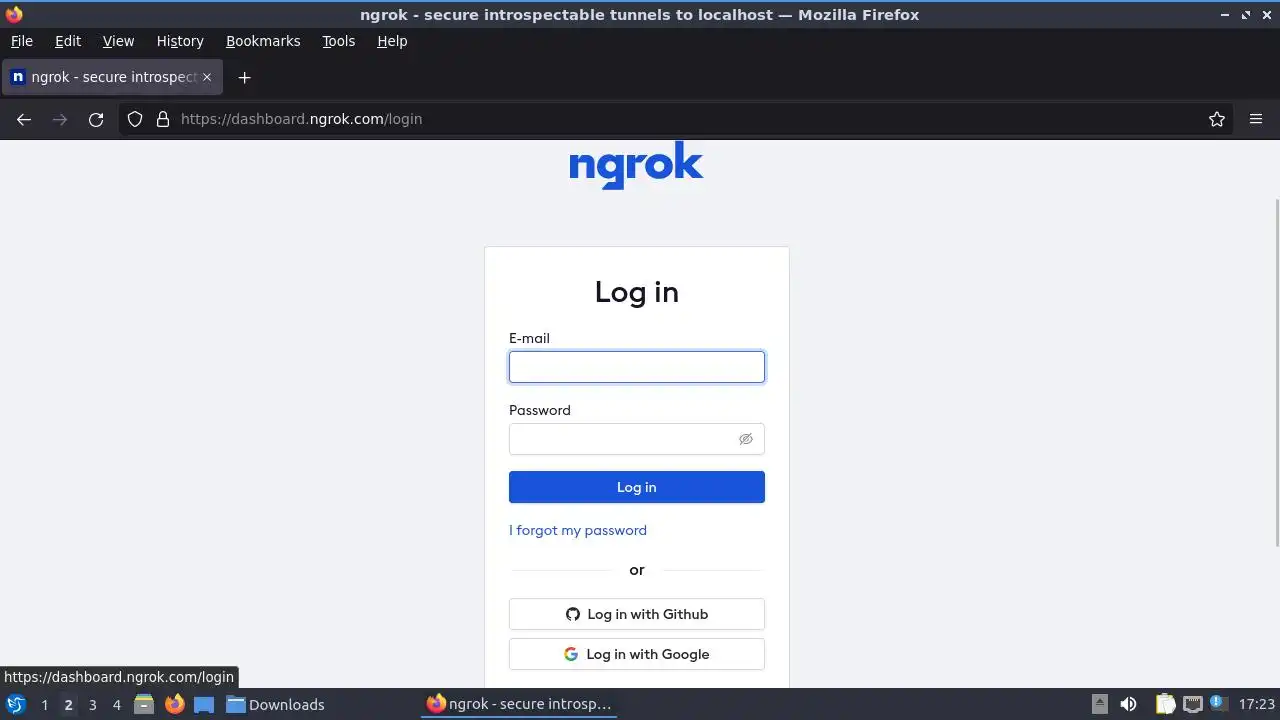Open the volume speaker icon
This screenshot has height=720, width=1280.
click(1128, 704)
